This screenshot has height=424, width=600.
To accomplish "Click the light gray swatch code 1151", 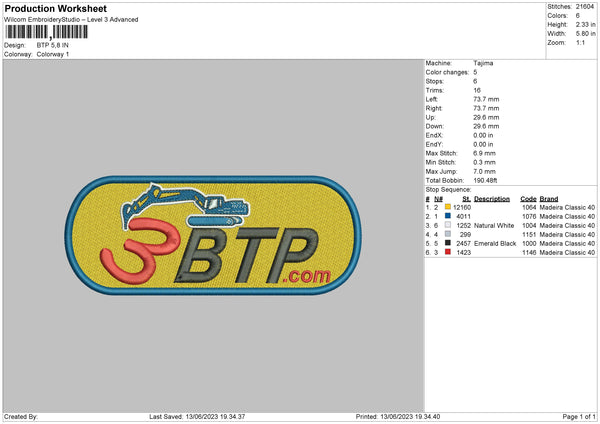I will tap(448, 234).
